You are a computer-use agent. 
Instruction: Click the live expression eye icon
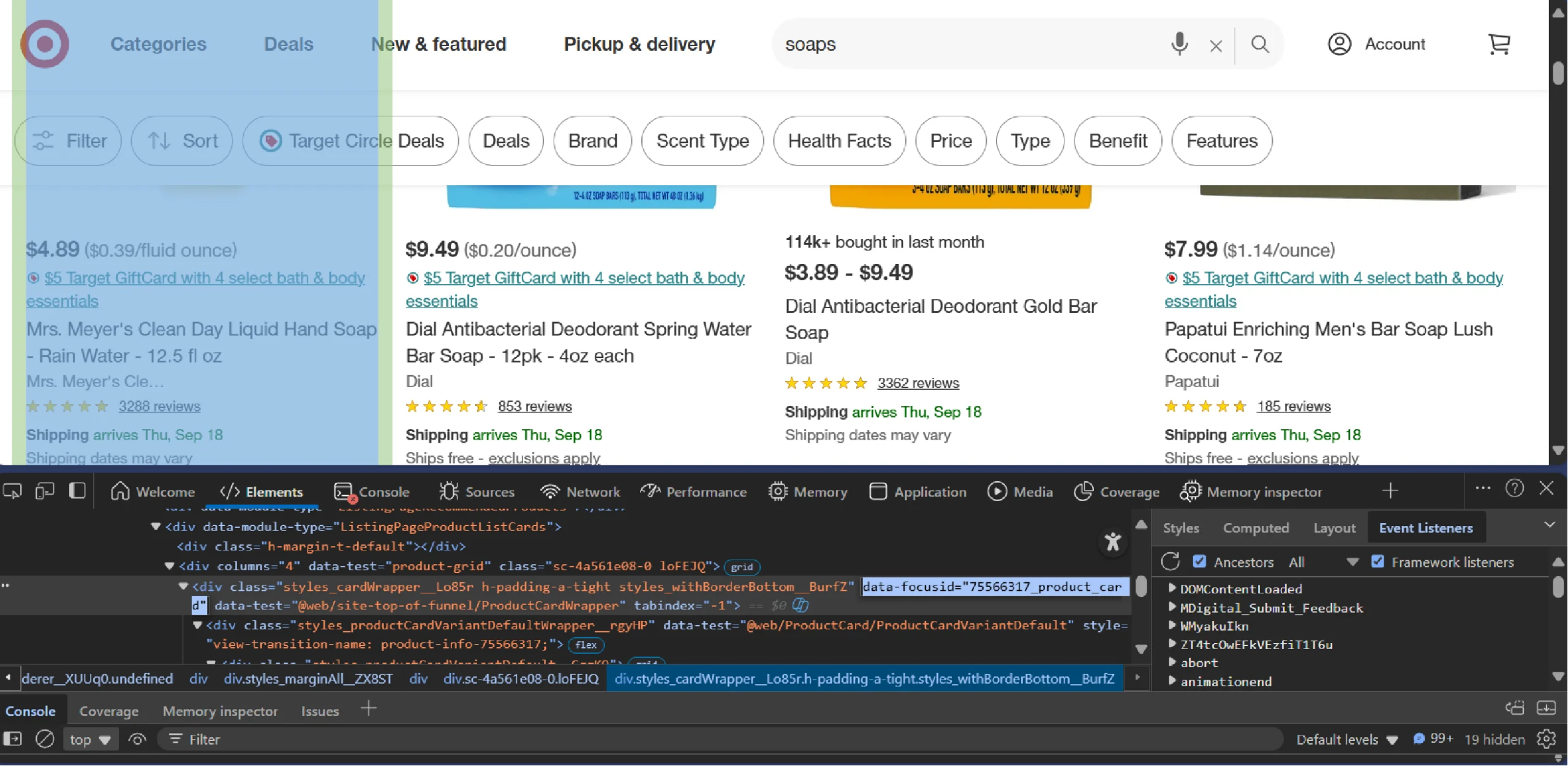pos(137,739)
